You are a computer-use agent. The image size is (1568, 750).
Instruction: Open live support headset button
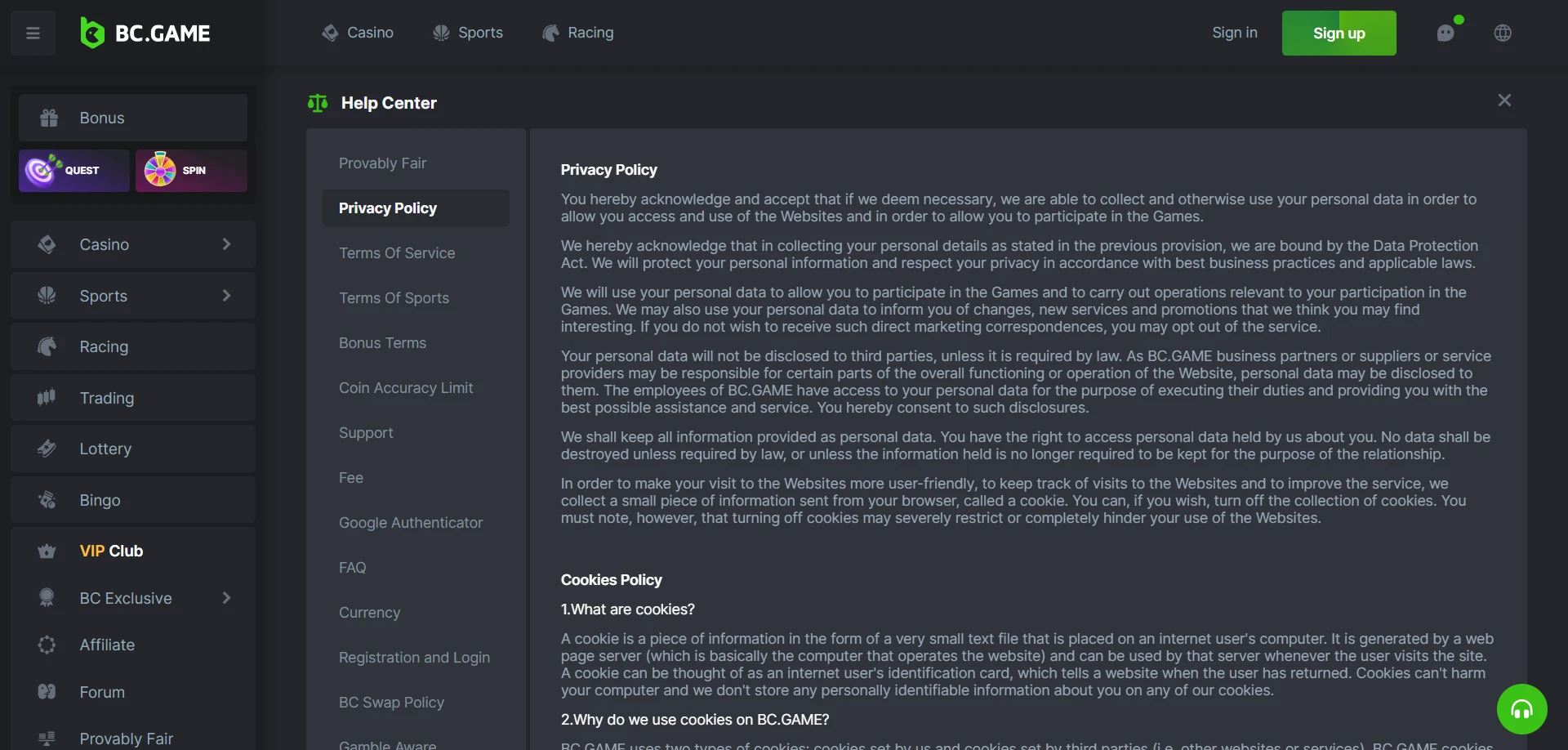[1521, 708]
